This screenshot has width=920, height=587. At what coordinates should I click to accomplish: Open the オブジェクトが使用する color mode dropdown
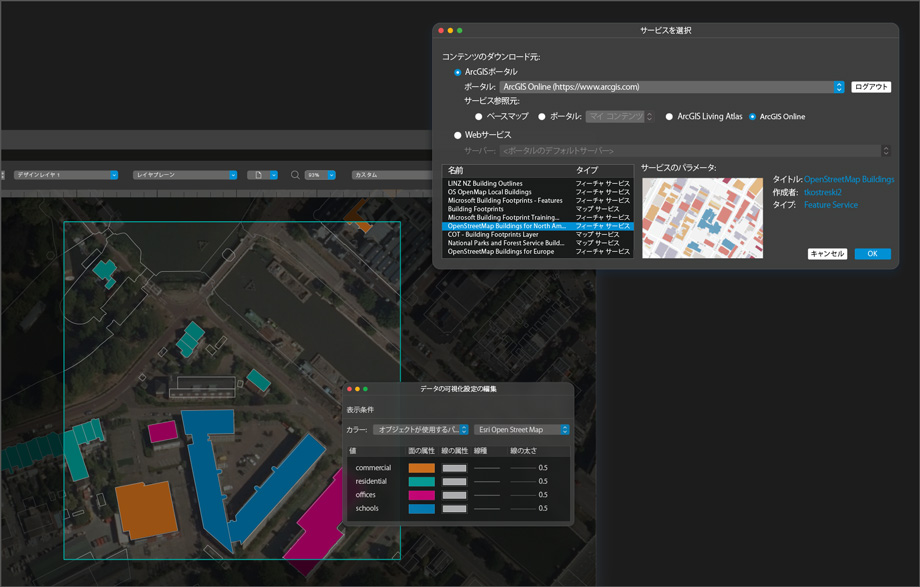(x=421, y=430)
